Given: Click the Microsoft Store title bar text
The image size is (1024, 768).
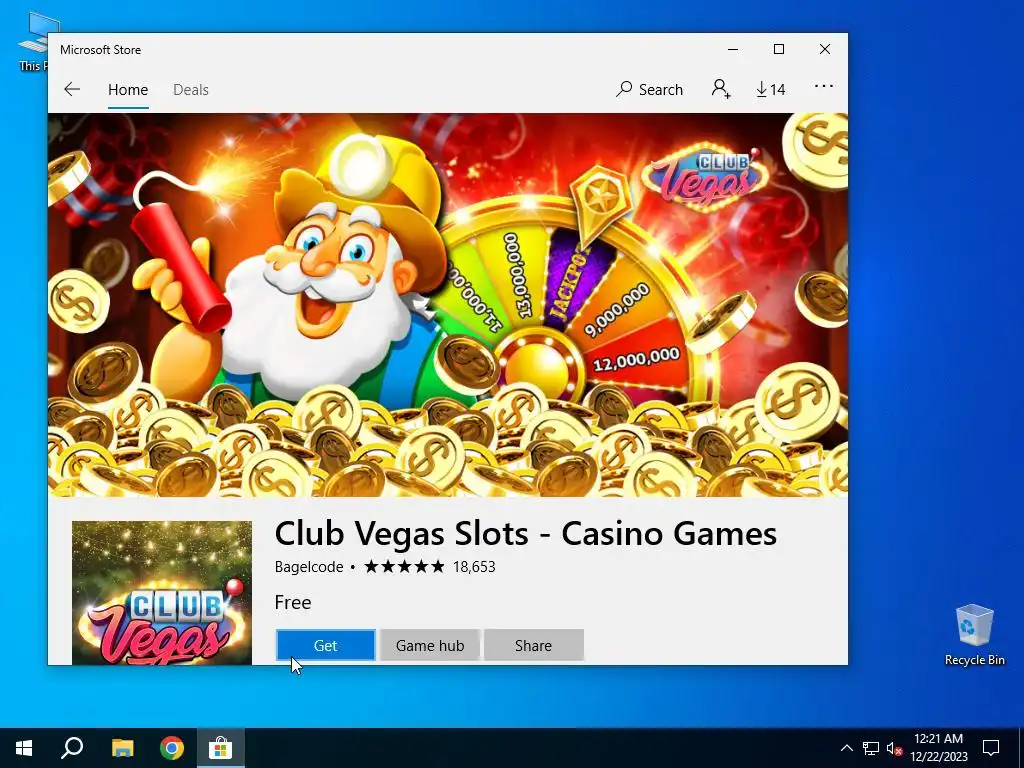Looking at the screenshot, I should pos(101,50).
